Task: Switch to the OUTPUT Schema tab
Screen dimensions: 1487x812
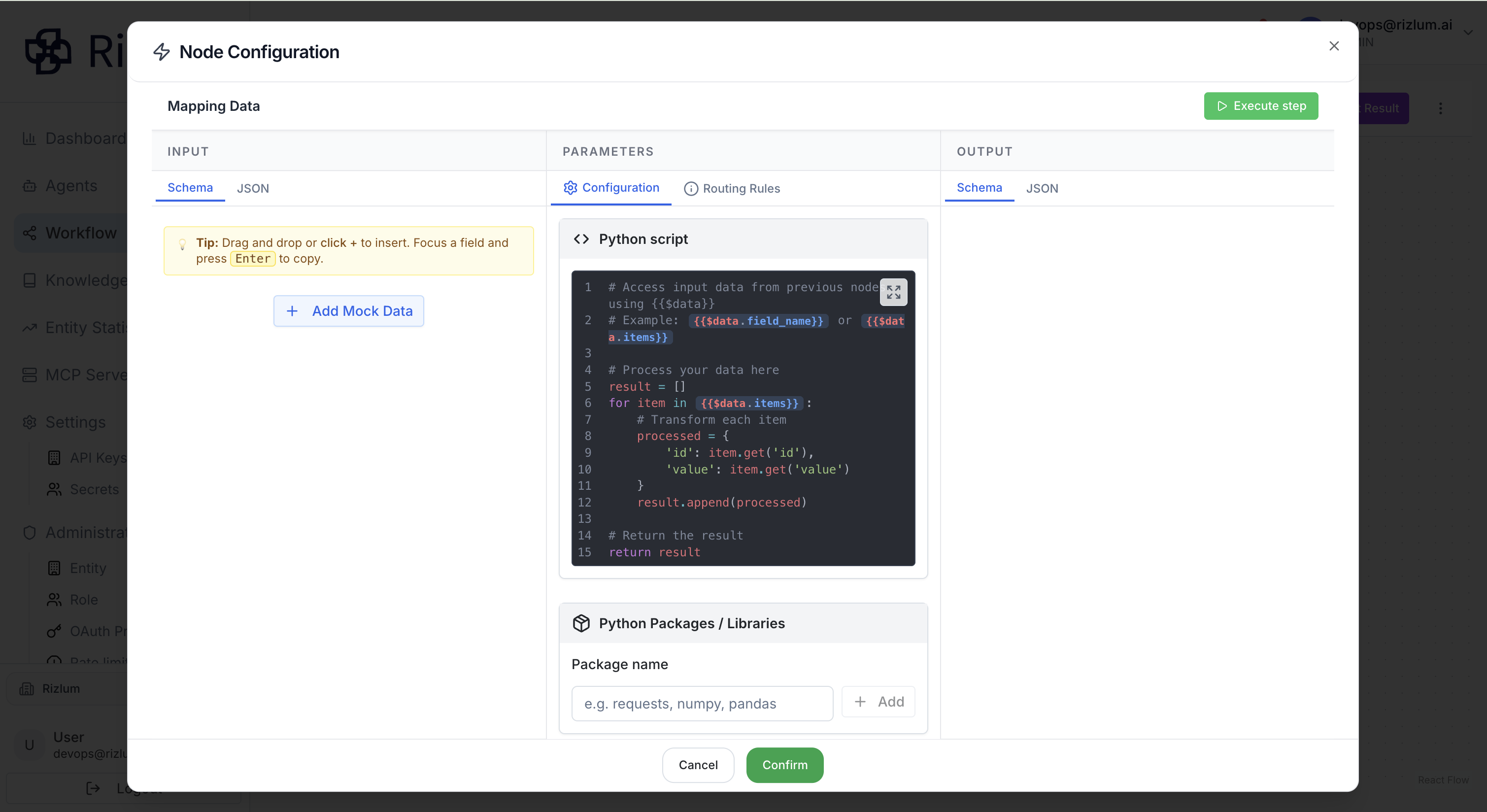Action: coord(979,188)
